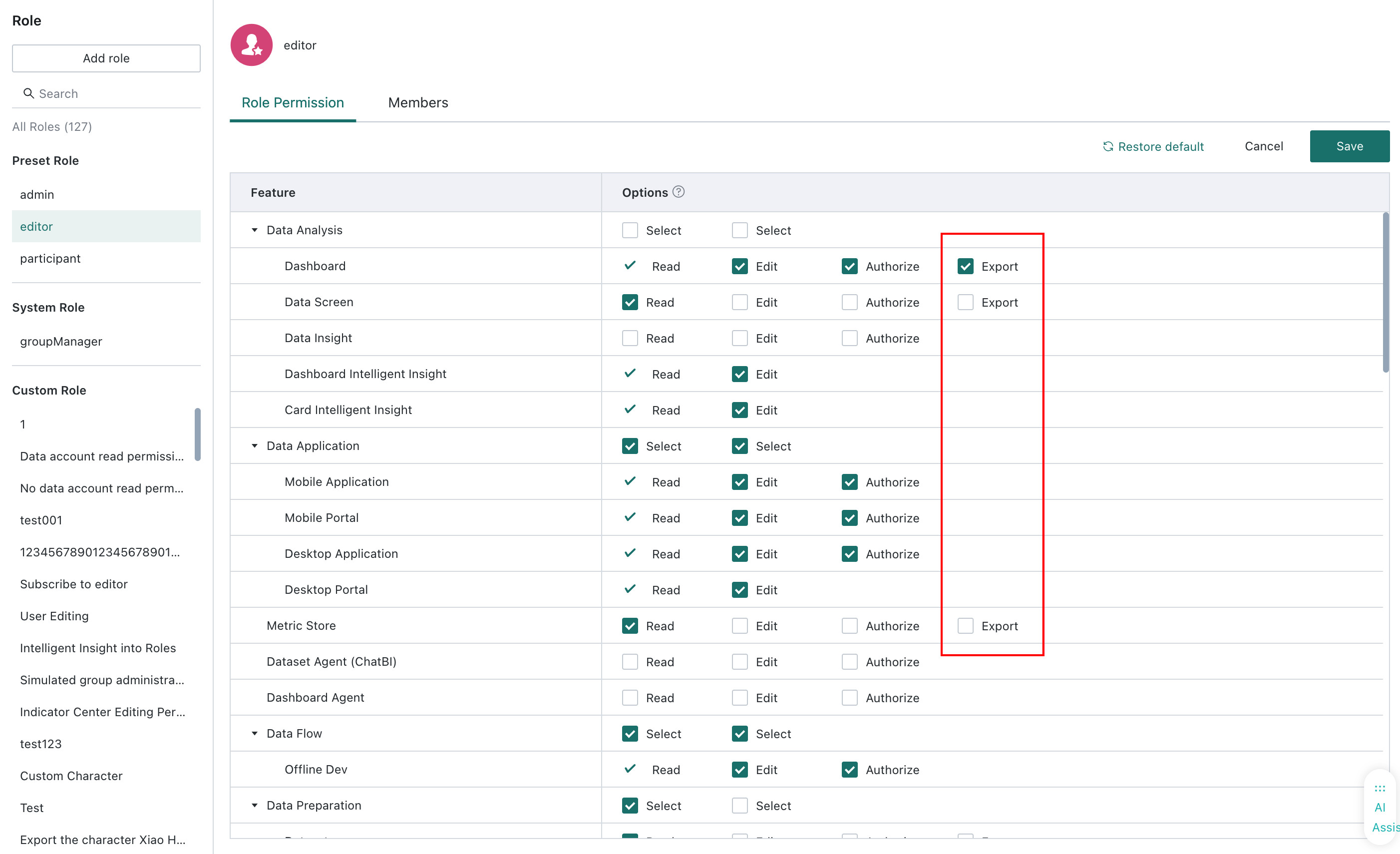Click the Metric Store feature row label
Viewport: 1400px width, 854px height.
coord(301,626)
